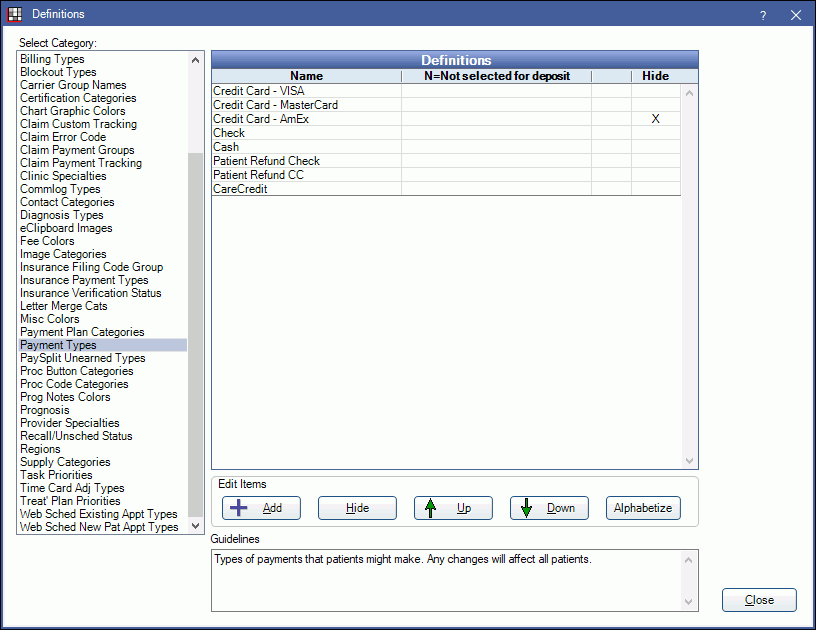Screen dimensions: 816x630
Task: Pick Insurance Filing Code Group category
Action: tap(103, 267)
